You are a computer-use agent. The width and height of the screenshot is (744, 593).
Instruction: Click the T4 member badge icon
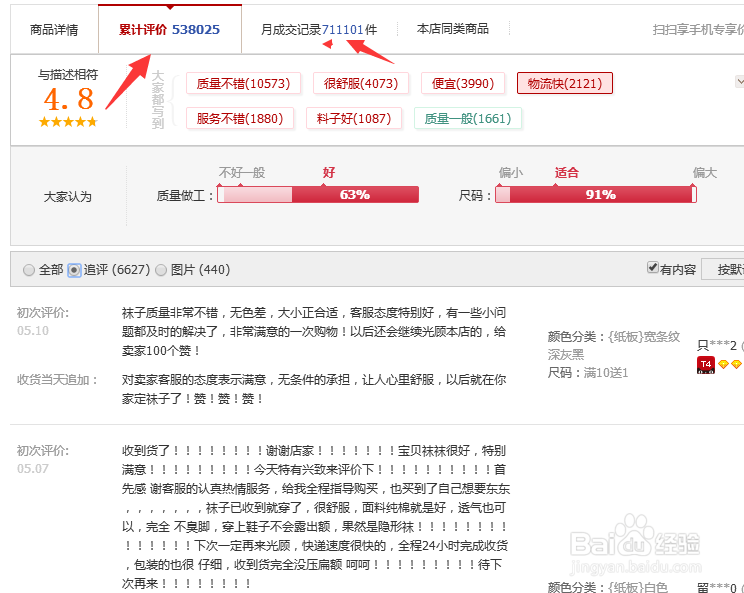click(706, 365)
